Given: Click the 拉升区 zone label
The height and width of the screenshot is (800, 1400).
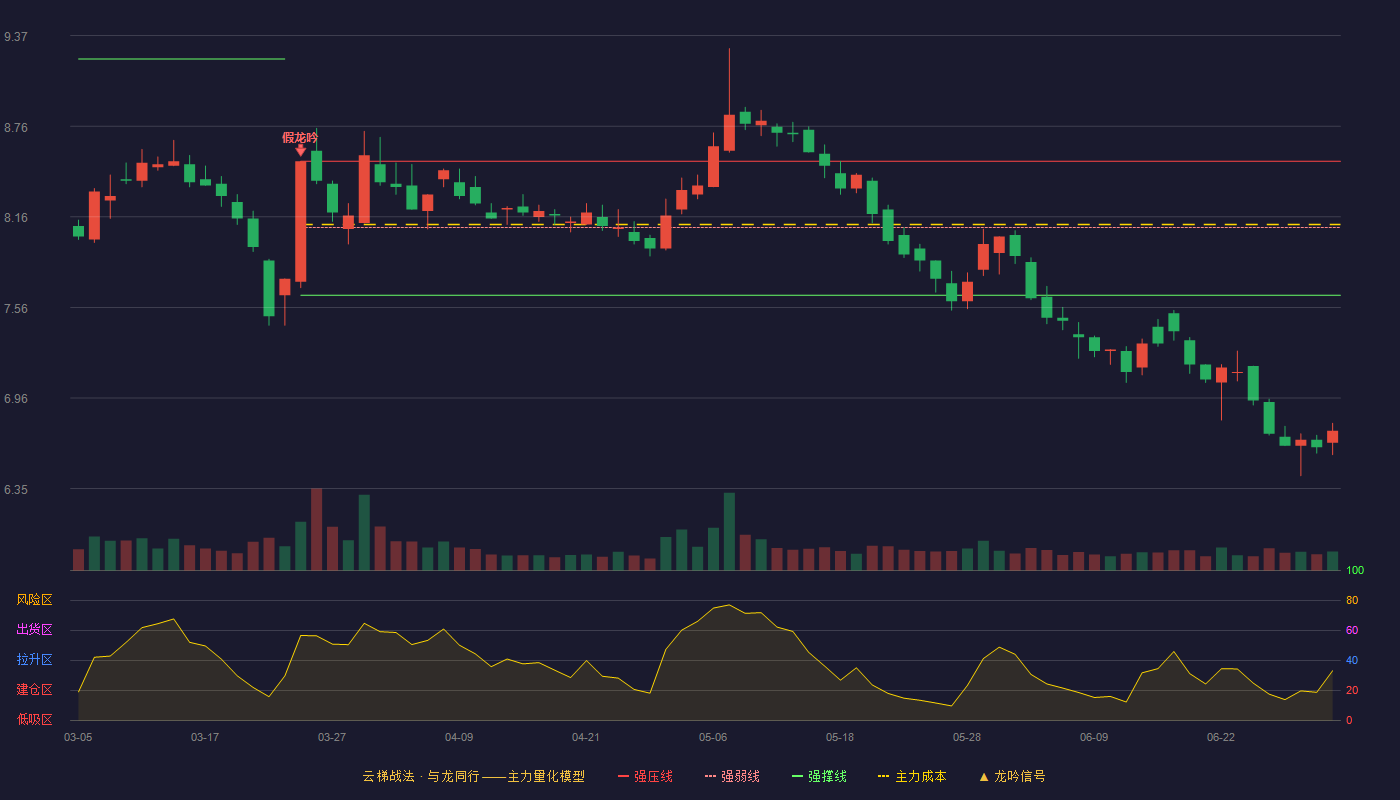Looking at the screenshot, I should coord(34,660).
